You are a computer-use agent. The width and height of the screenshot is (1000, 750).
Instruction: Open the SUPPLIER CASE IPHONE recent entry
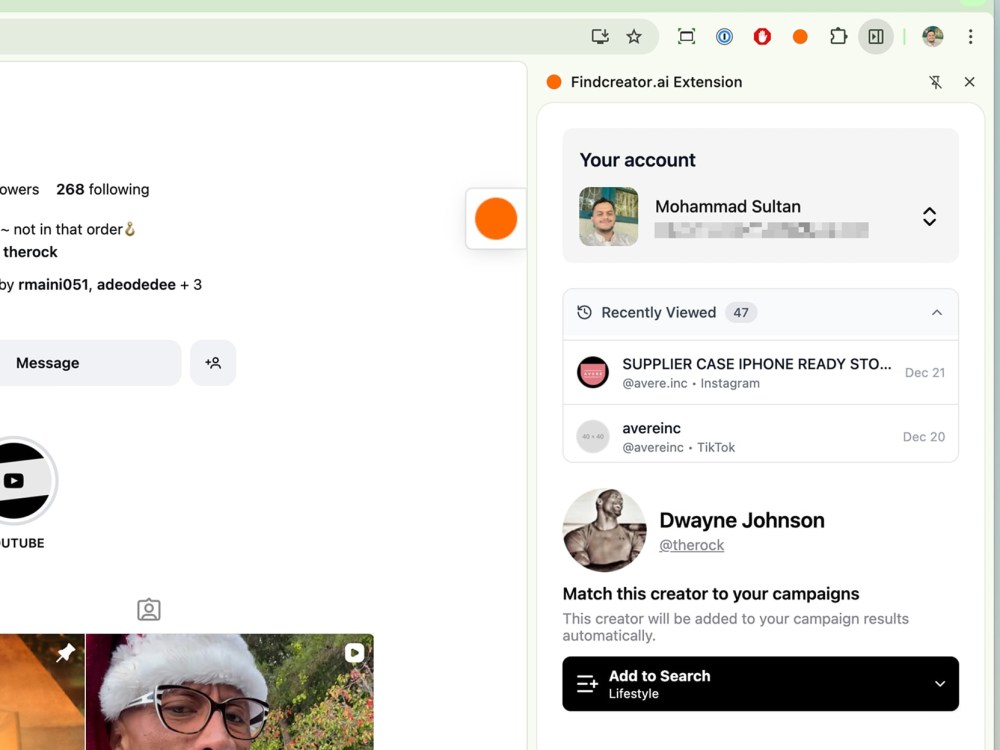(x=760, y=372)
